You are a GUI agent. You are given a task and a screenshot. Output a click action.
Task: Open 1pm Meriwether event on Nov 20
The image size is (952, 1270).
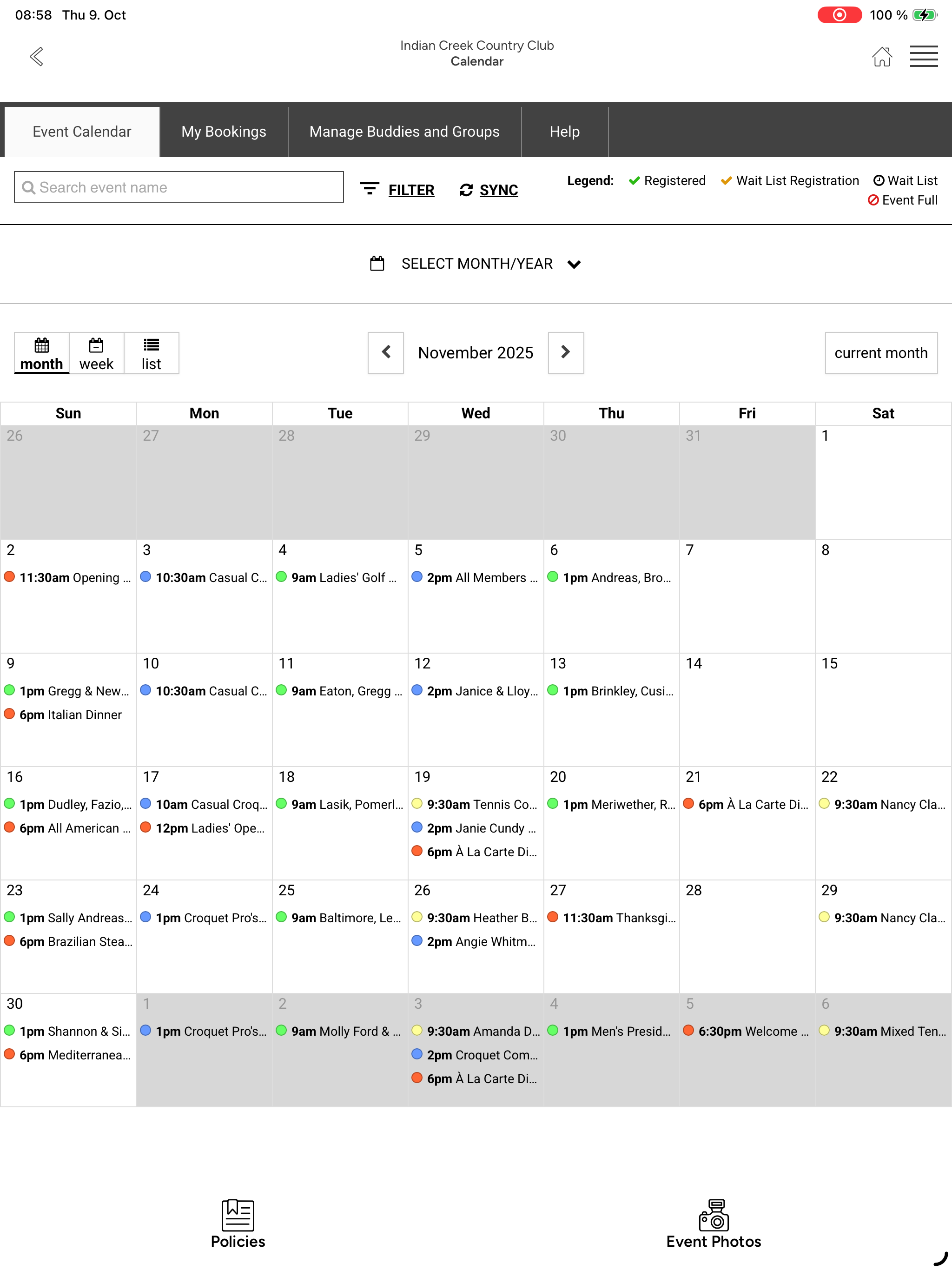612,804
